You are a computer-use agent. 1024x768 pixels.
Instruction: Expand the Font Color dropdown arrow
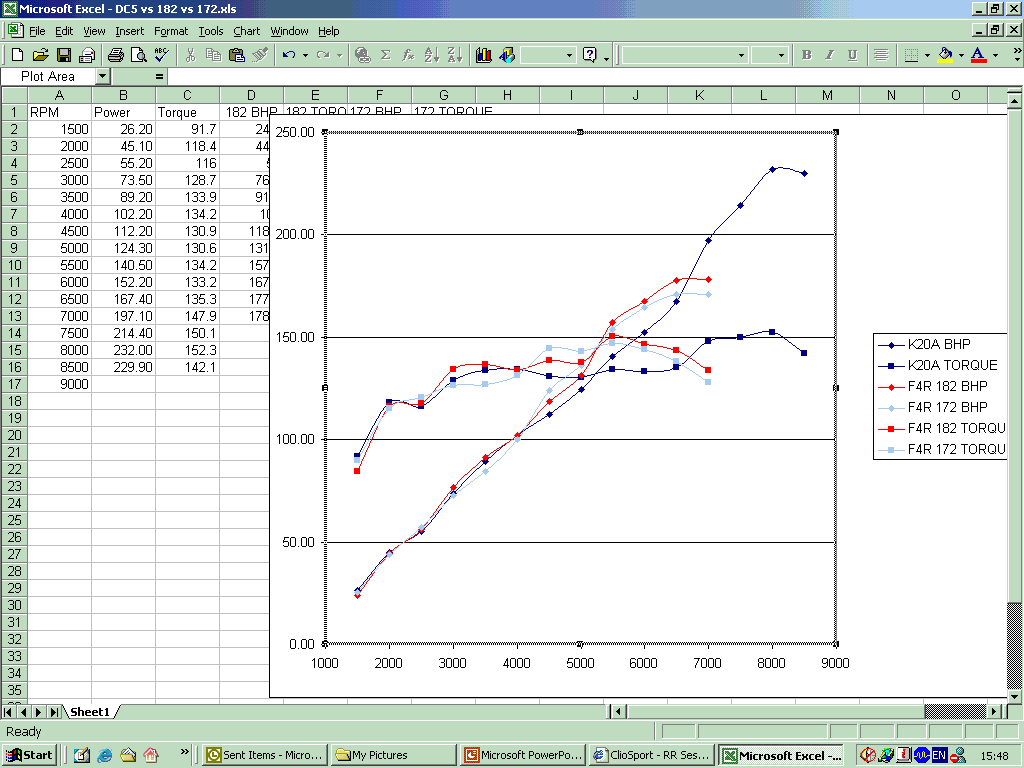click(x=995, y=55)
